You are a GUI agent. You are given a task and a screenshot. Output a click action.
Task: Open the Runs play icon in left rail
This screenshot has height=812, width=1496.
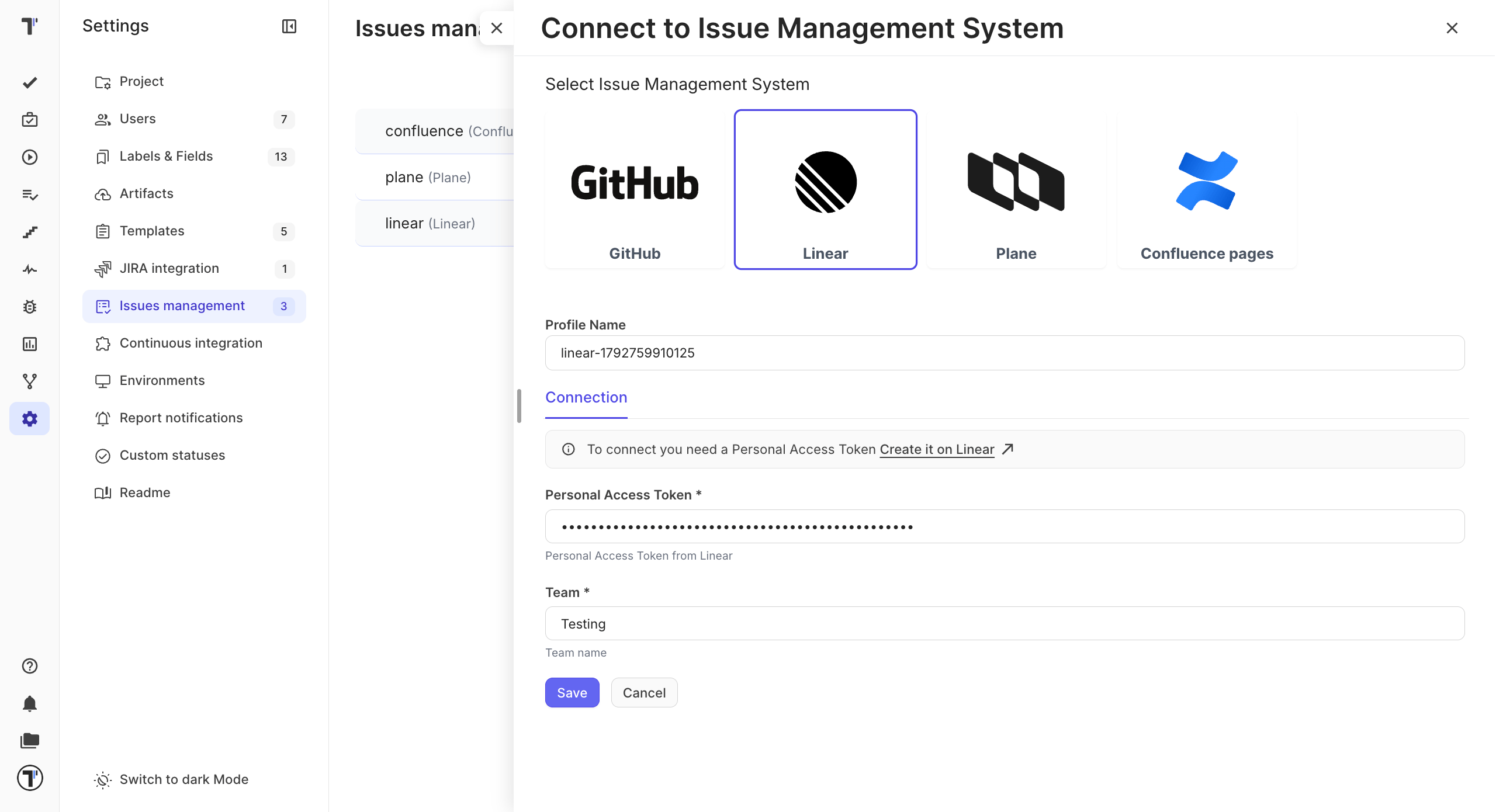30,157
